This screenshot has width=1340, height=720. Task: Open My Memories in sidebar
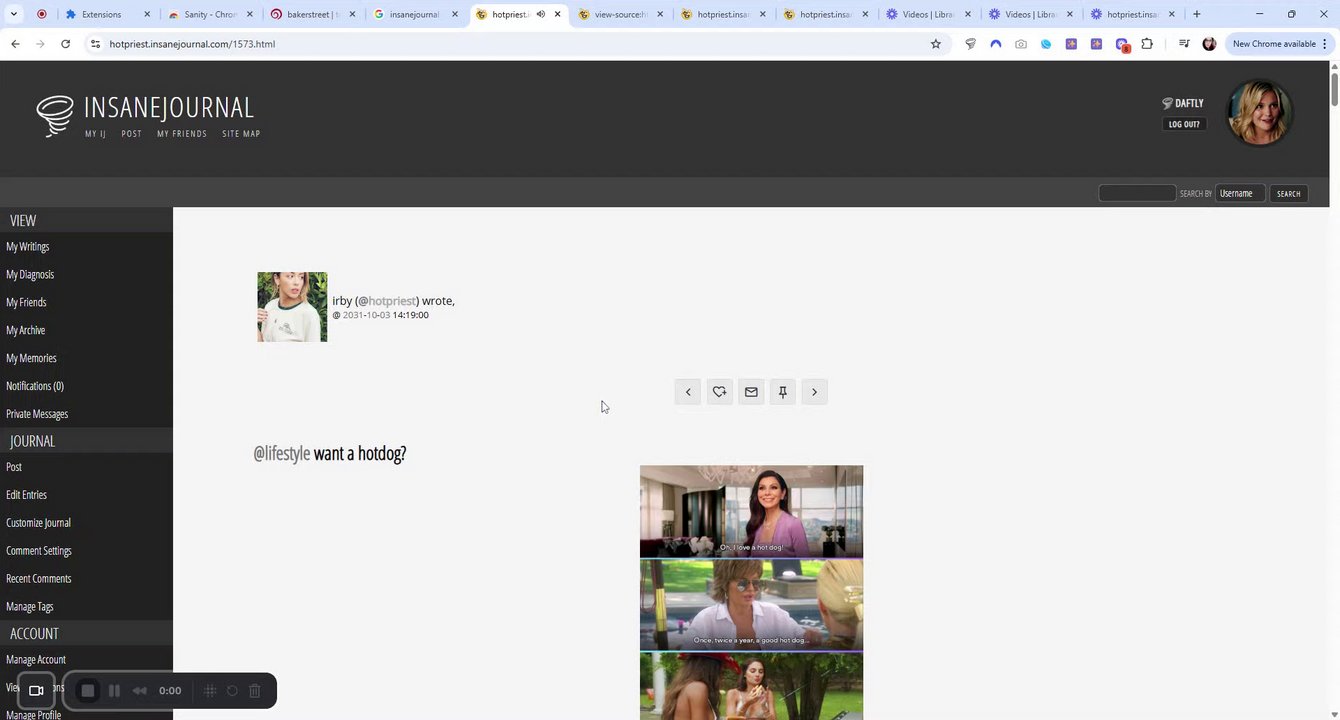point(31,358)
